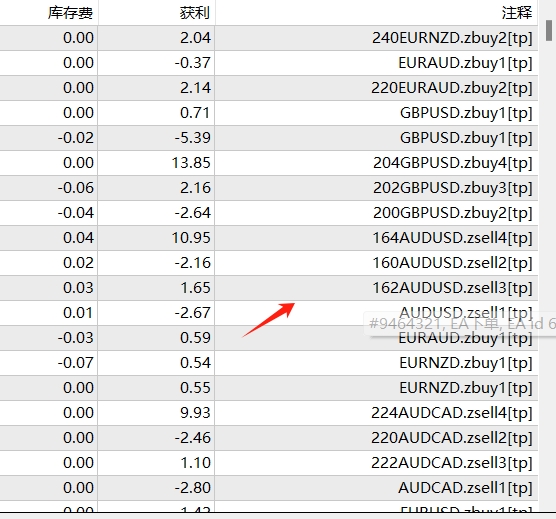Select swap fee 0.00 in the 13.85 profit row
The height and width of the screenshot is (519, 556).
pyautogui.click(x=78, y=163)
